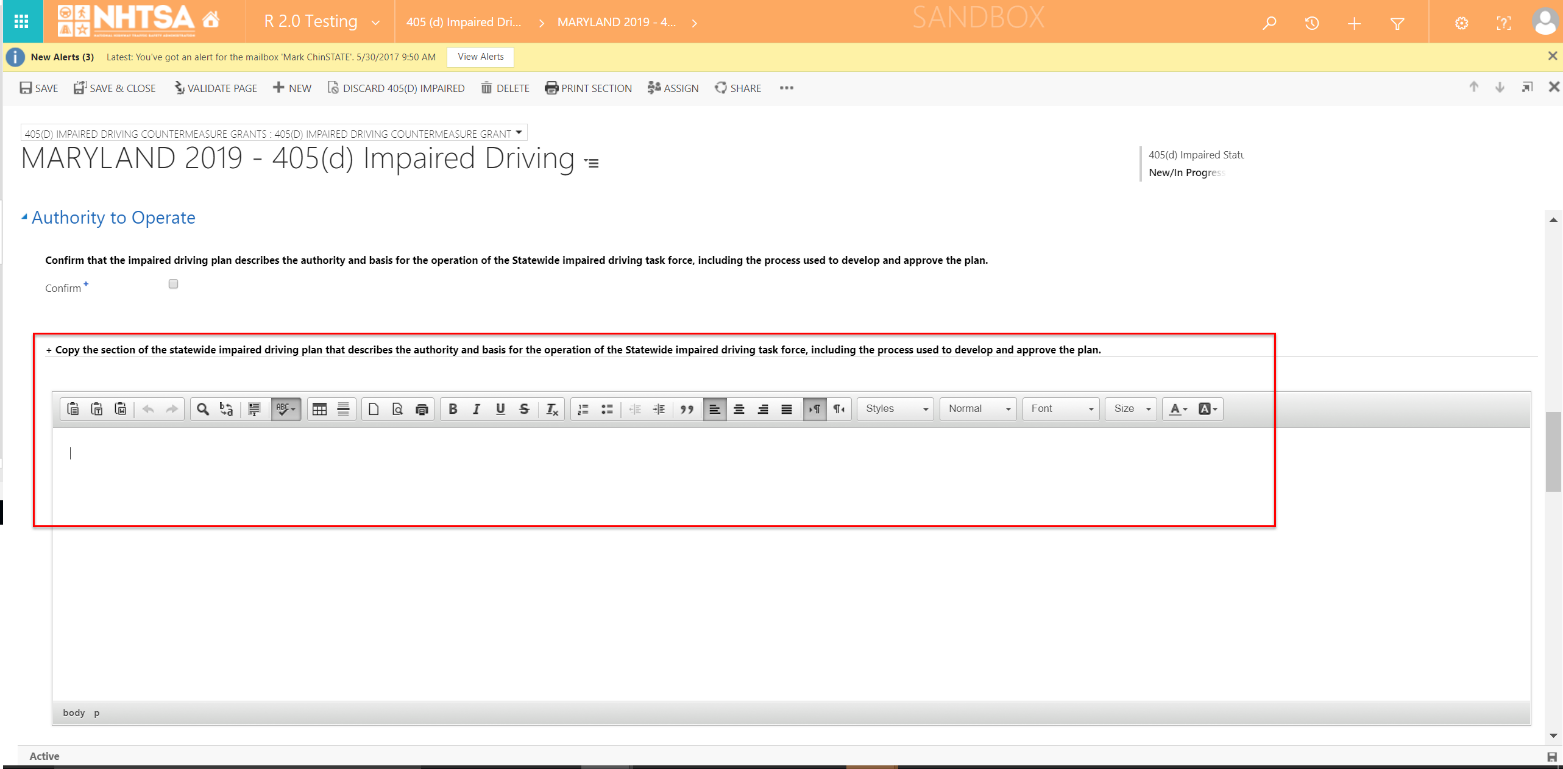
Task: Open the text color picker
Action: [1177, 409]
